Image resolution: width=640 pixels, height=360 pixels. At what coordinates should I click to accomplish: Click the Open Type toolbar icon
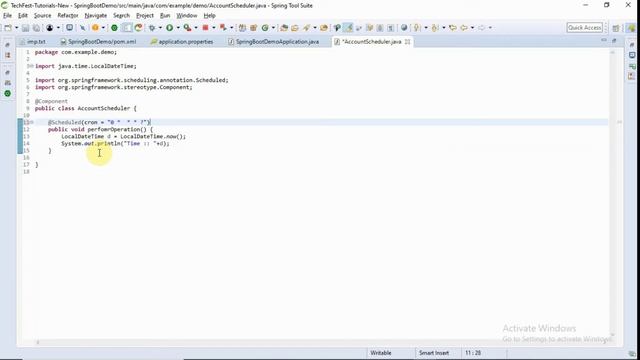coord(284,28)
